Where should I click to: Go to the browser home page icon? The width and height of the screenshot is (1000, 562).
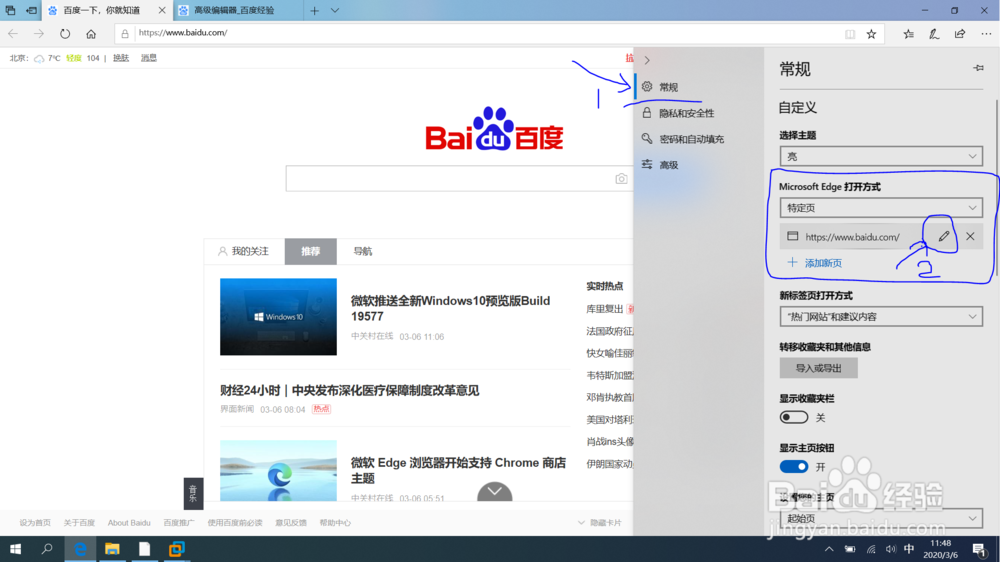point(91,34)
